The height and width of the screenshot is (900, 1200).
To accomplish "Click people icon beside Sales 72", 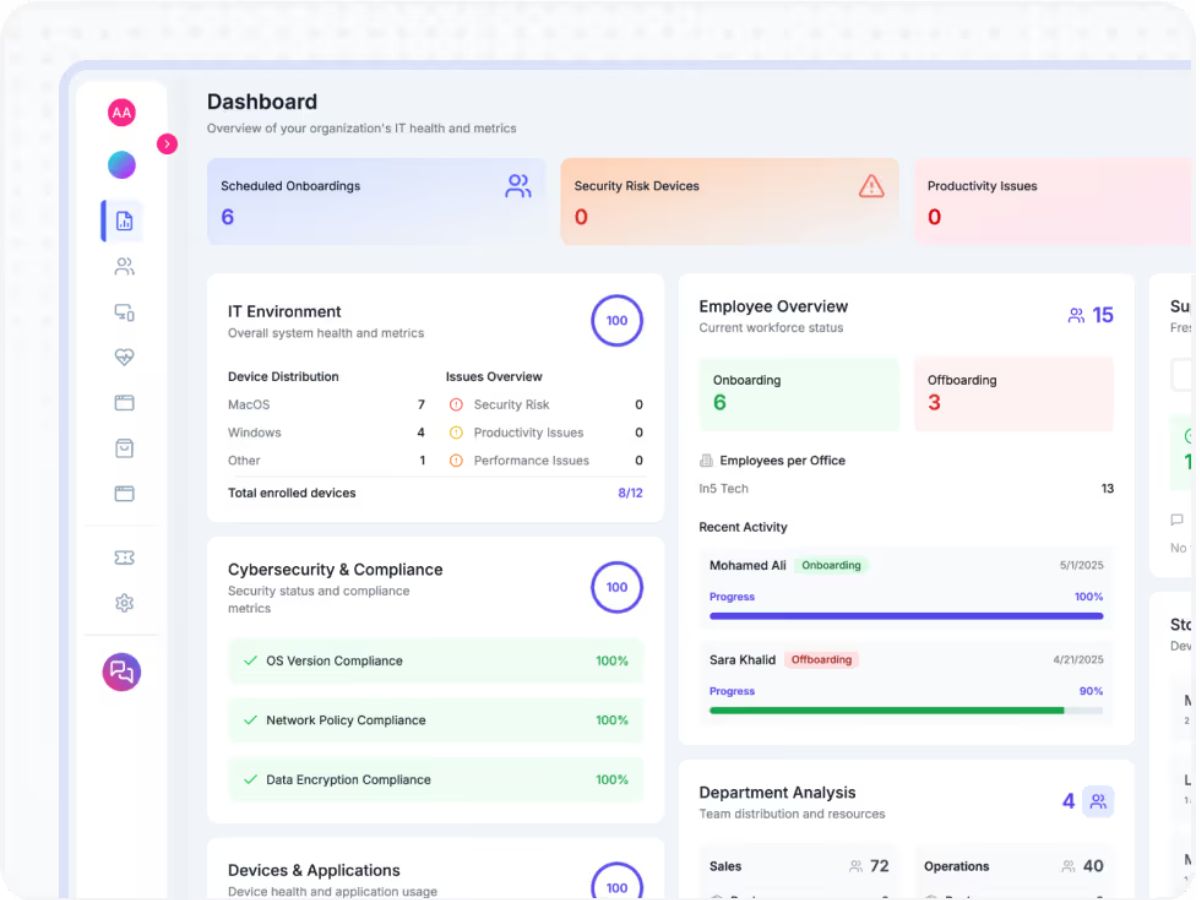I will [x=856, y=867].
